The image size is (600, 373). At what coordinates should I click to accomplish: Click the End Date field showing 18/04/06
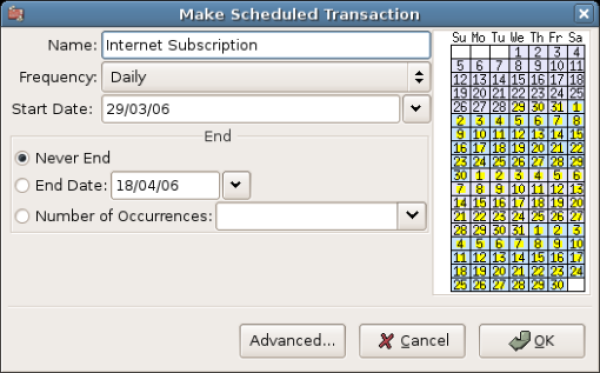pos(165,186)
